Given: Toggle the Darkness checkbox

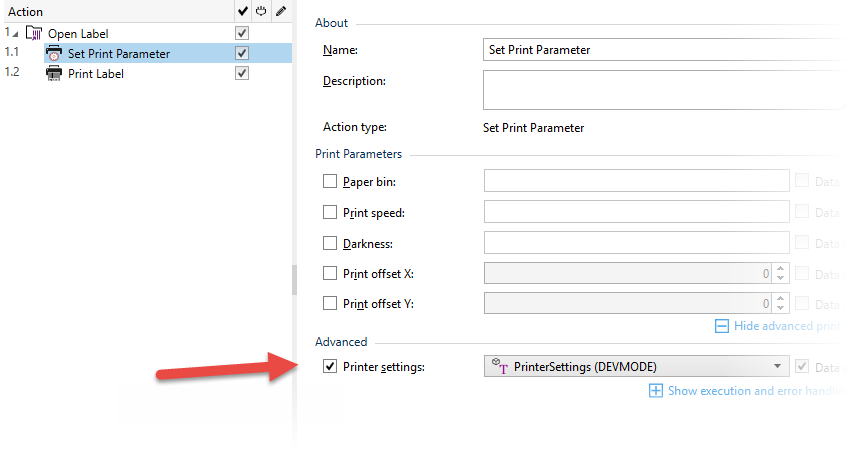Looking at the screenshot, I should [x=330, y=243].
